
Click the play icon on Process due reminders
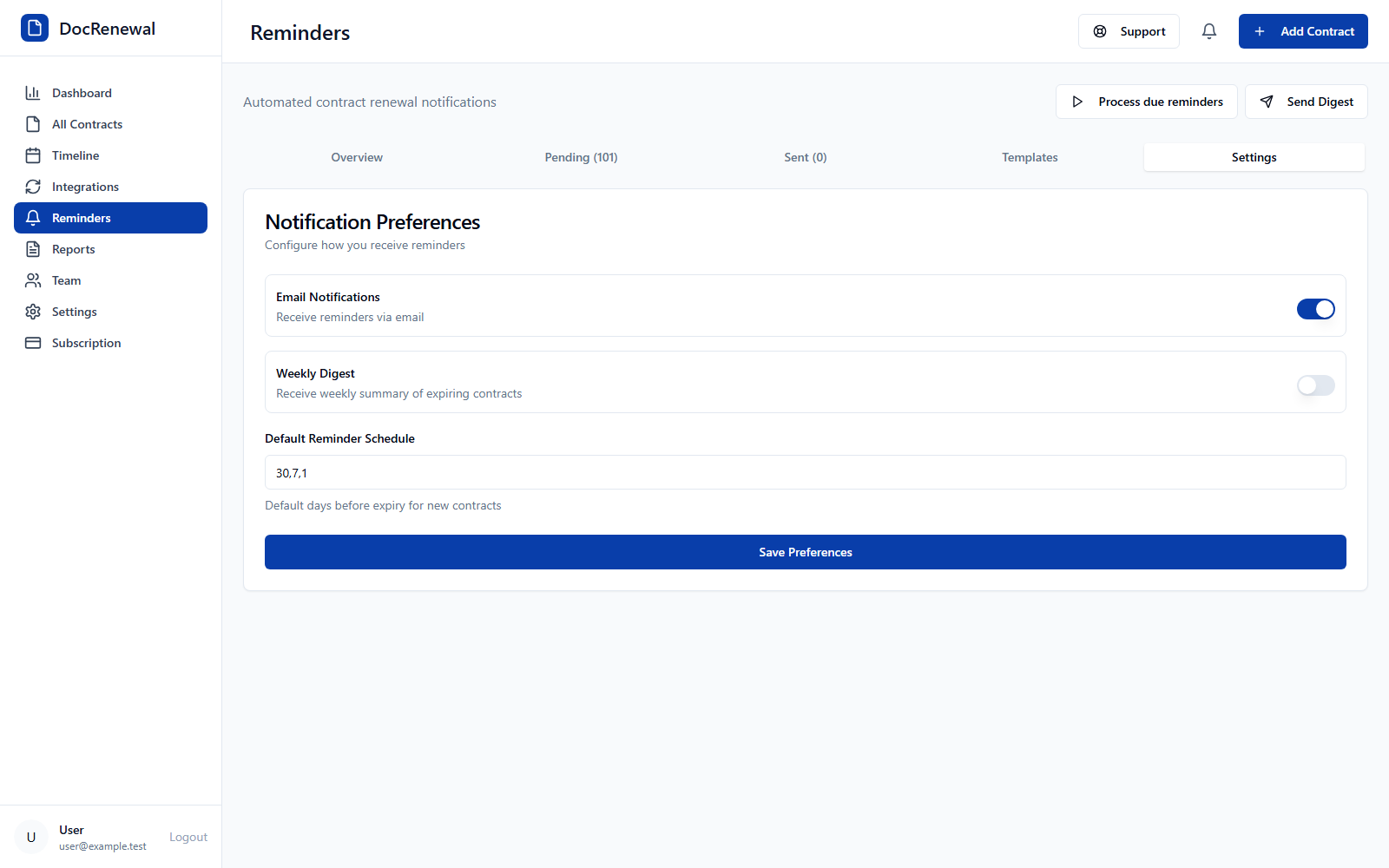1077,102
